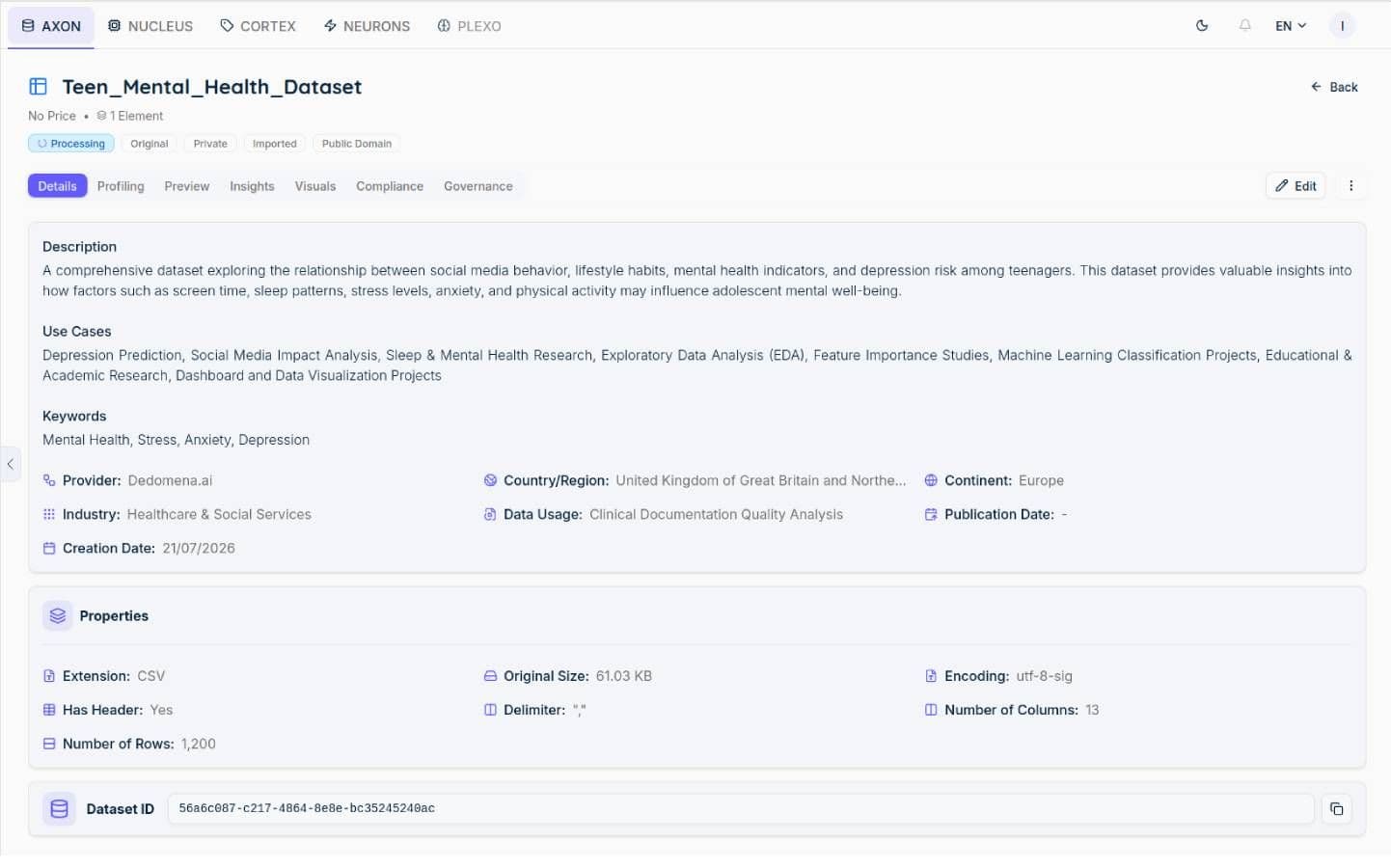Open the AXON navigation tab
Viewport: 1391px width, 868px height.
coord(51,26)
